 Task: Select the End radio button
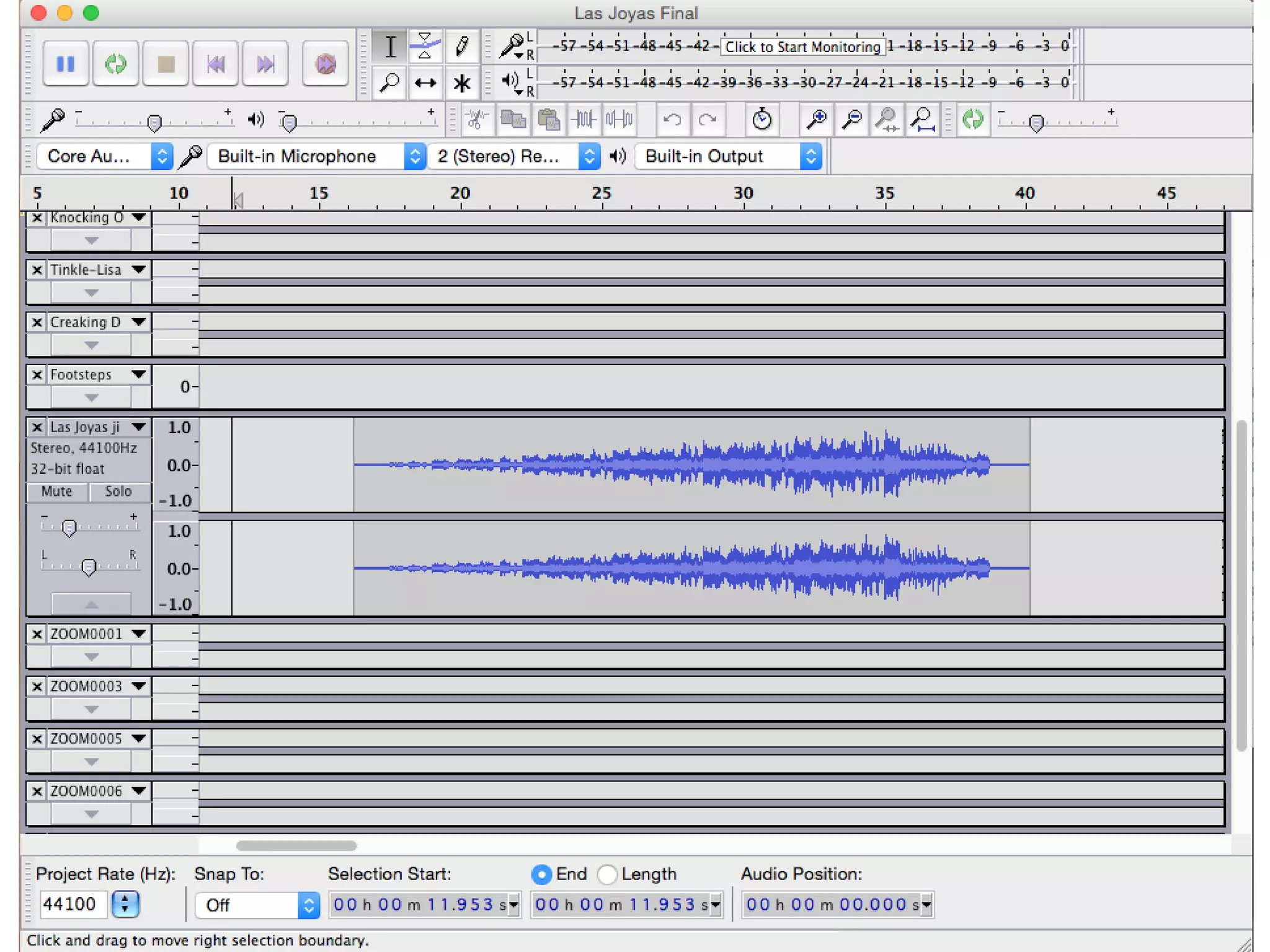(x=541, y=875)
